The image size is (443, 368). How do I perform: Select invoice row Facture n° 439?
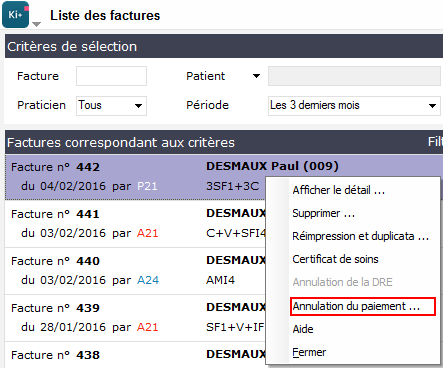[x=135, y=318]
